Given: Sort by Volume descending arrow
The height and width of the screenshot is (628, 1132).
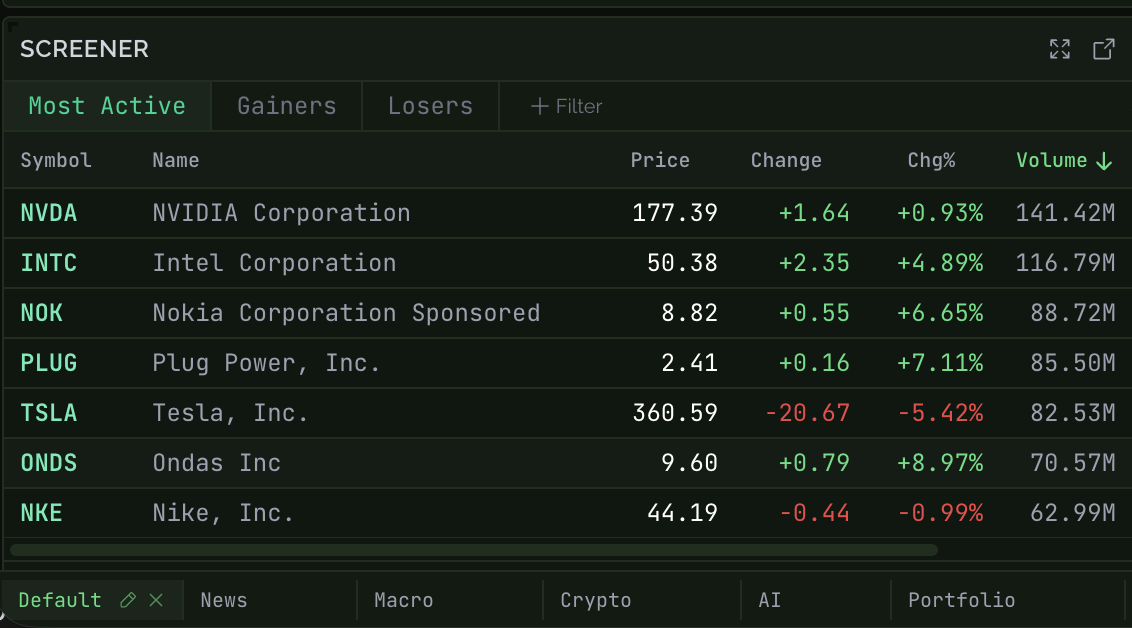Looking at the screenshot, I should click(1104, 161).
